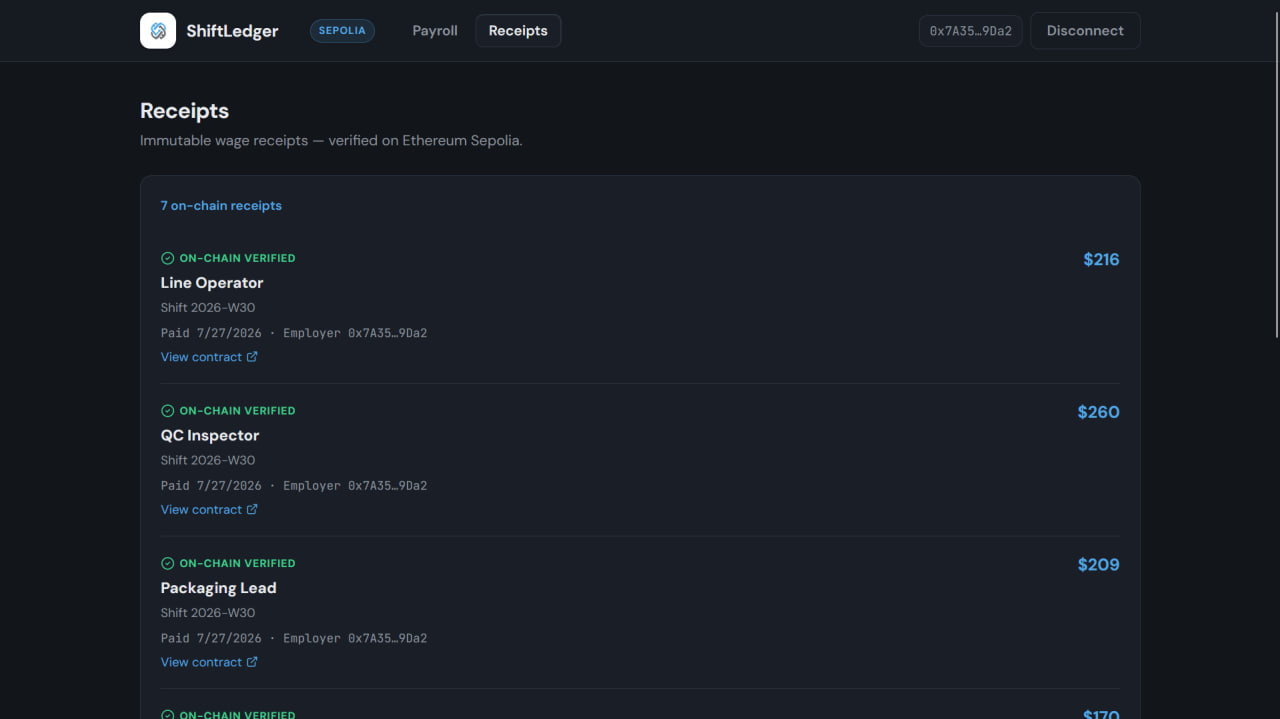
Task: Open the Payroll tab
Action: click(x=435, y=31)
